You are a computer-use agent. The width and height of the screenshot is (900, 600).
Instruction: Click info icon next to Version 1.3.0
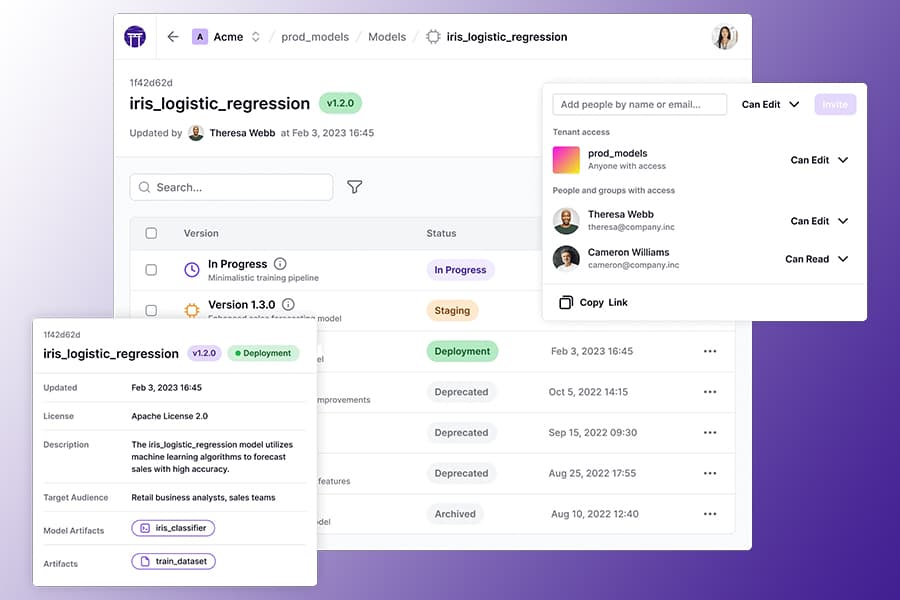[288, 304]
